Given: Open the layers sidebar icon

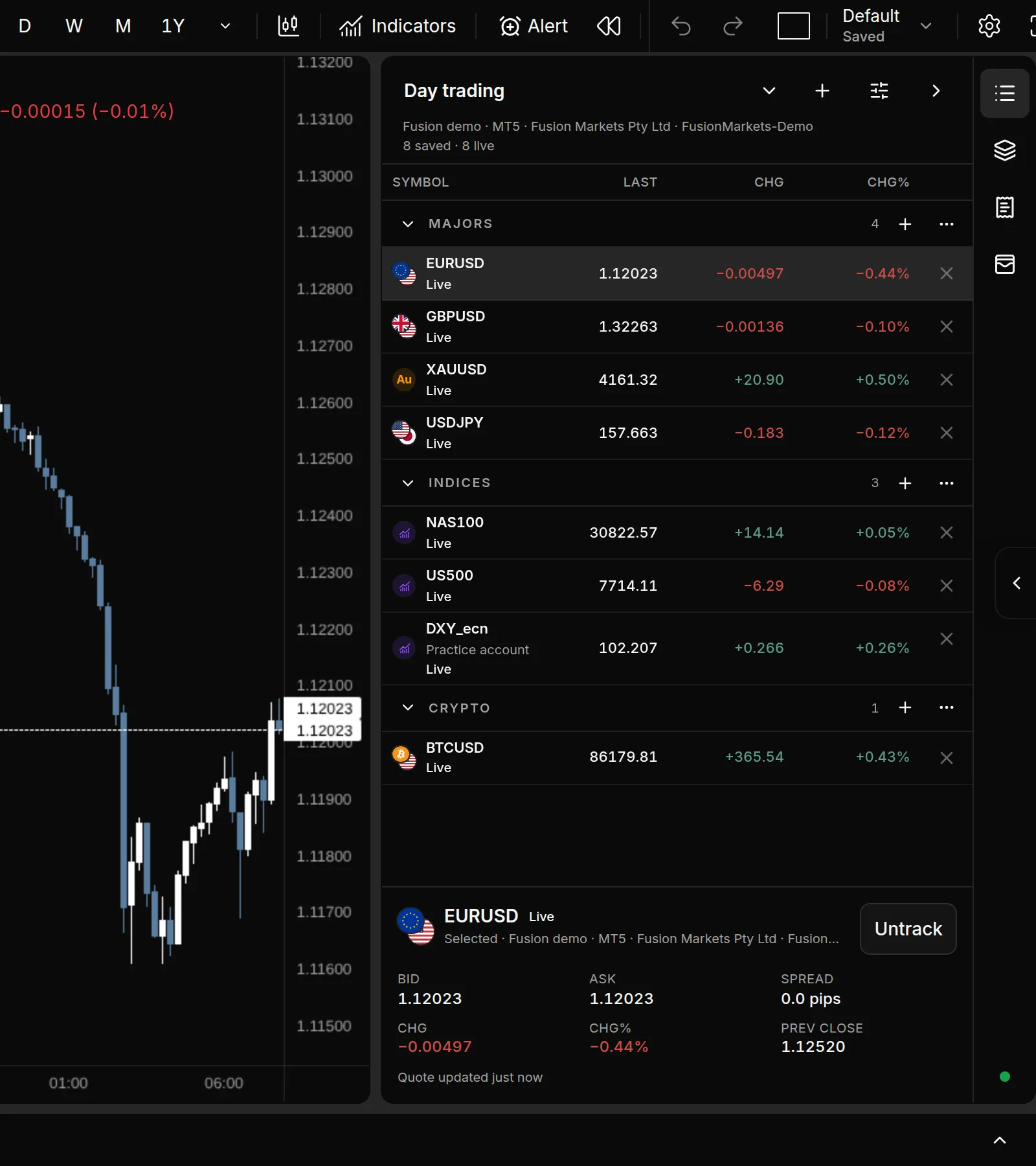Looking at the screenshot, I should tap(1004, 150).
